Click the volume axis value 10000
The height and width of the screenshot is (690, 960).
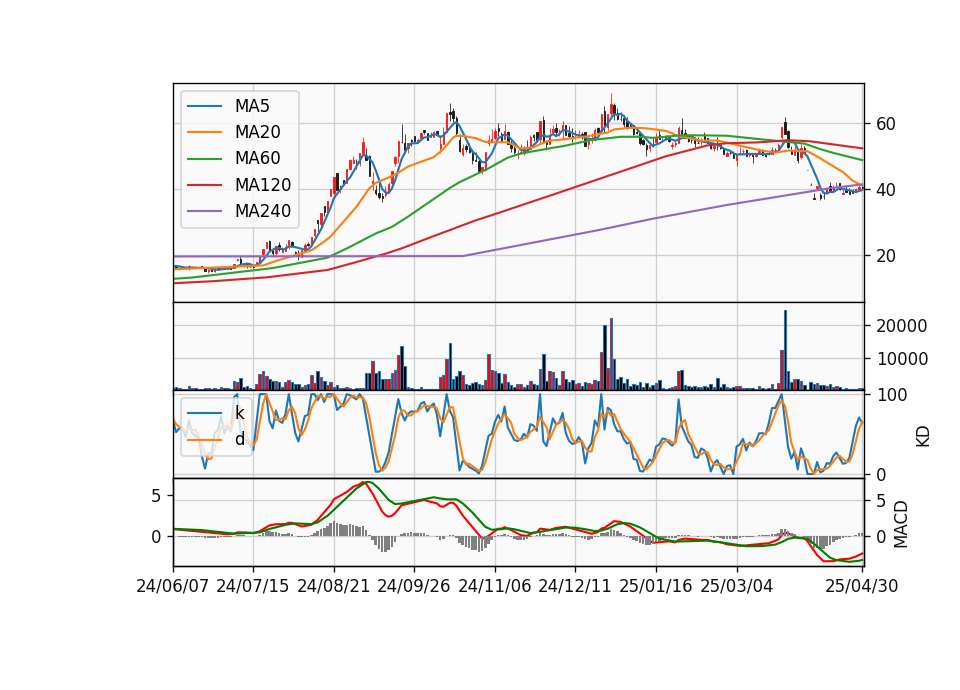coord(901,359)
